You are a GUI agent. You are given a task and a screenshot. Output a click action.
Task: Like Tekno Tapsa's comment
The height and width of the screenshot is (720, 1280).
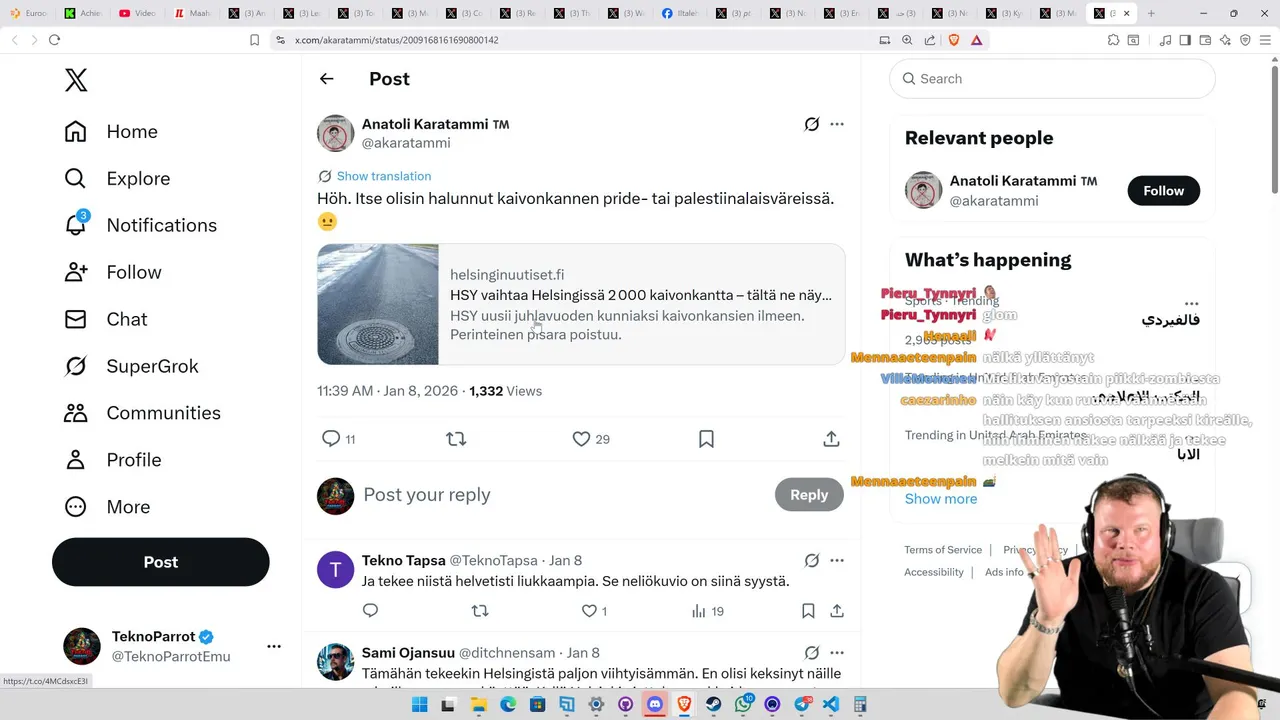pos(589,610)
